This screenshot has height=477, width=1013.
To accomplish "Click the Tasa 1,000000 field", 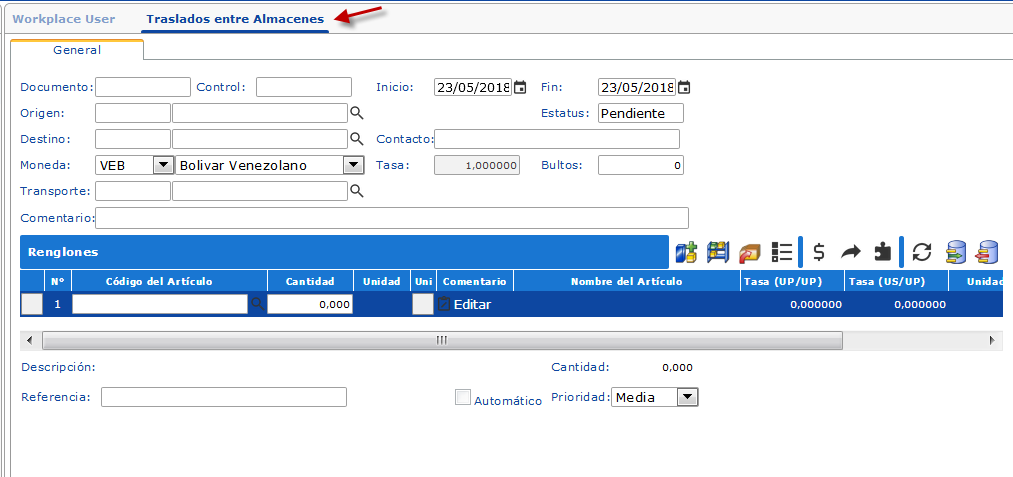I will coord(477,165).
